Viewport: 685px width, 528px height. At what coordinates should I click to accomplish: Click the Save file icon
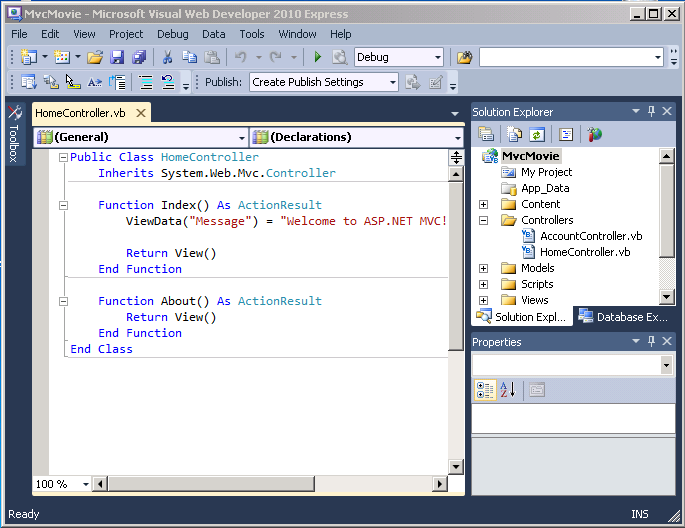(117, 58)
